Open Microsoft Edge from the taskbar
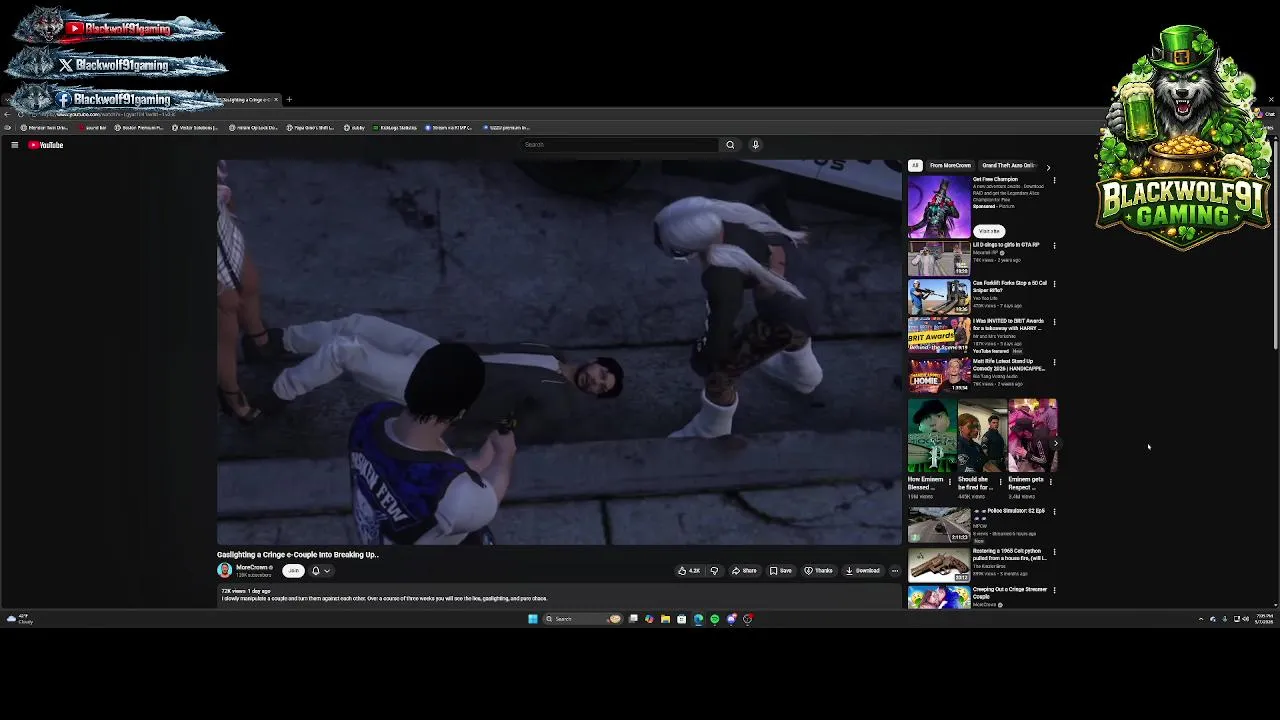Screen dimensions: 1280x720 click(698, 619)
